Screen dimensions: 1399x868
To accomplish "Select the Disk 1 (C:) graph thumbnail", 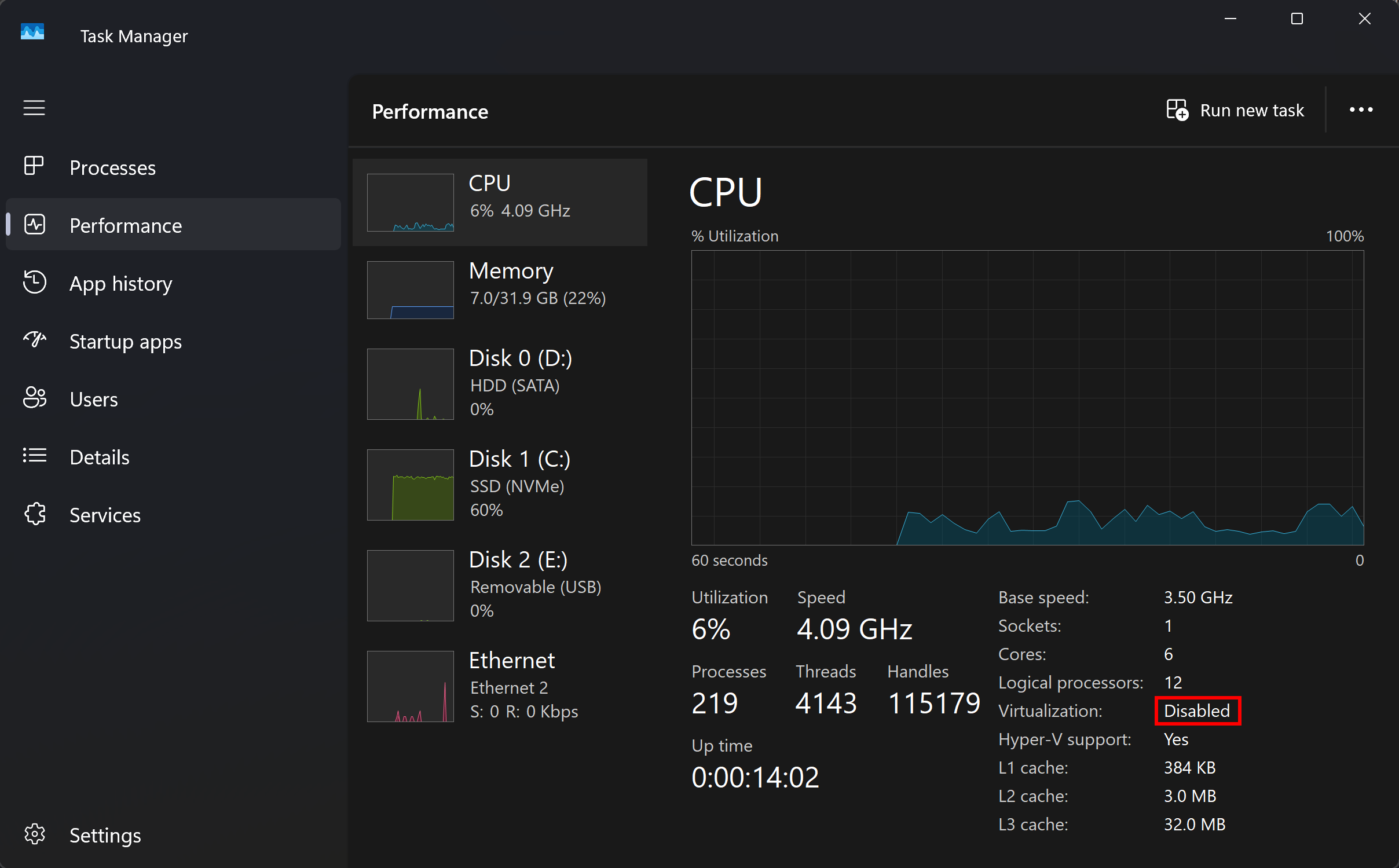I will (x=411, y=485).
